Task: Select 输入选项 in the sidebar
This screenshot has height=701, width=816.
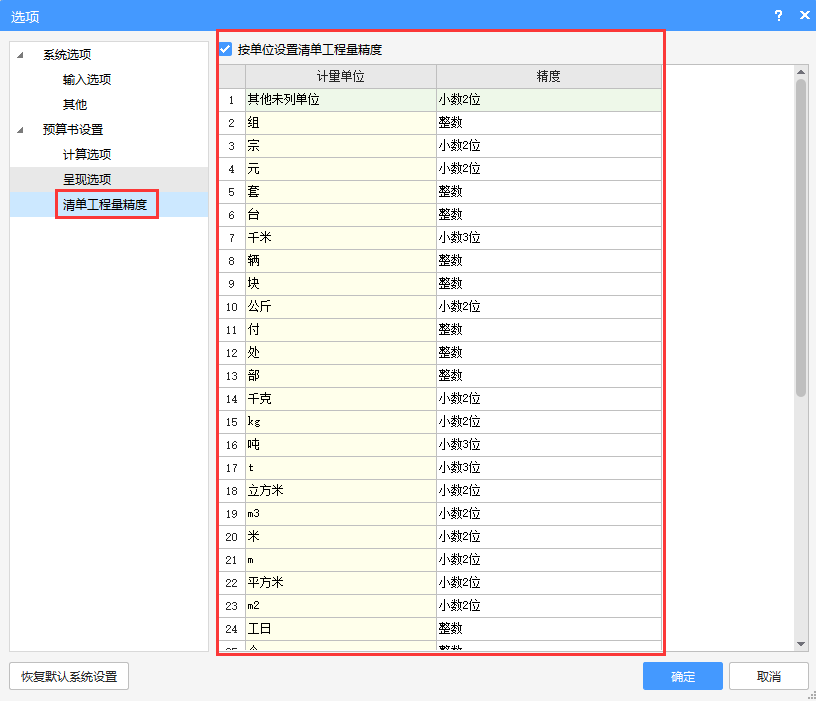Action: [x=86, y=80]
